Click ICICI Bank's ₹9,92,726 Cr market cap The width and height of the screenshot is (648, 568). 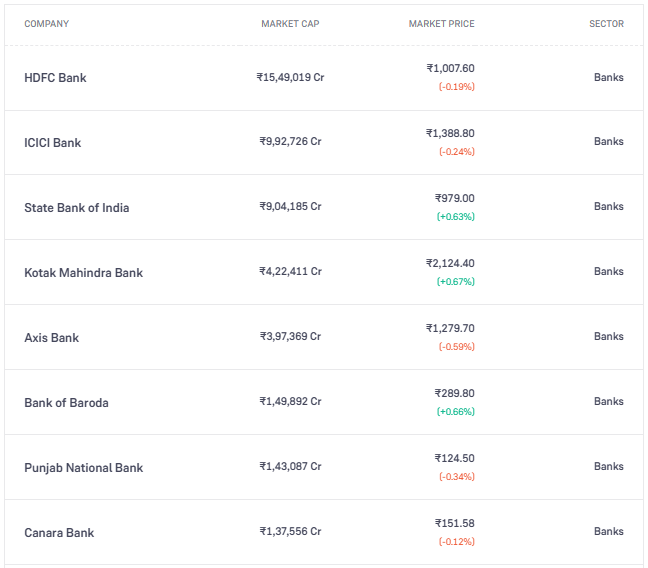point(290,142)
